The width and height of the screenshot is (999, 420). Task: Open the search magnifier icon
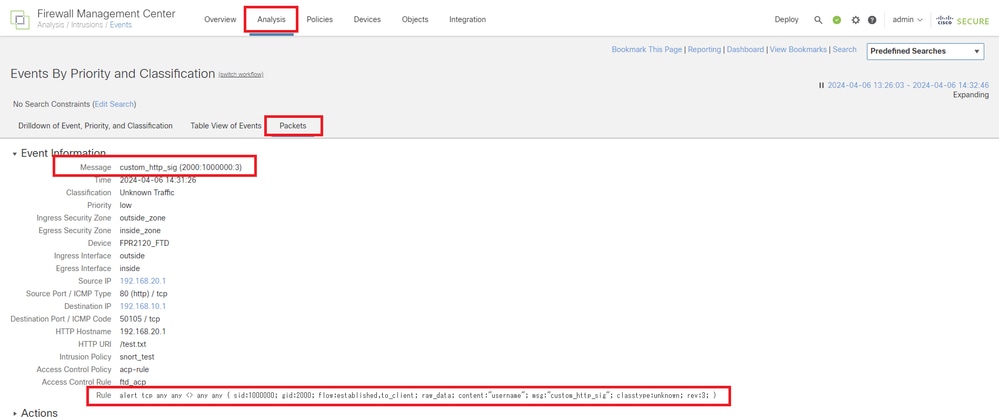point(818,20)
